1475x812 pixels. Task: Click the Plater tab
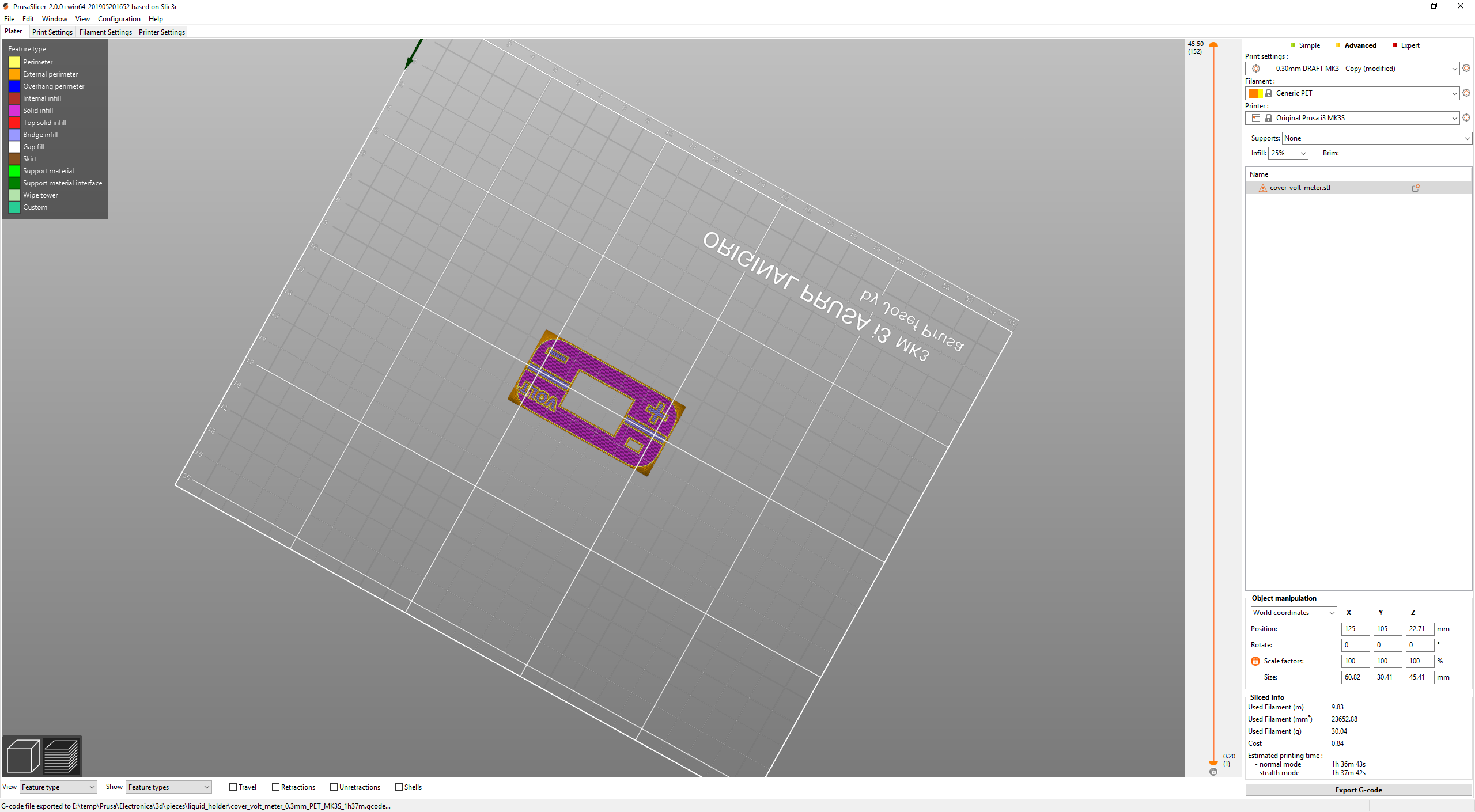[x=13, y=32]
